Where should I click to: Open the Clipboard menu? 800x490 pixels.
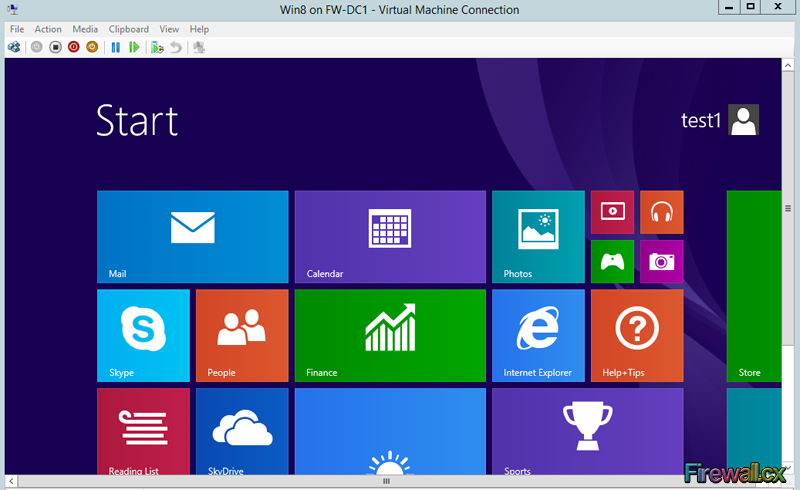[129, 29]
